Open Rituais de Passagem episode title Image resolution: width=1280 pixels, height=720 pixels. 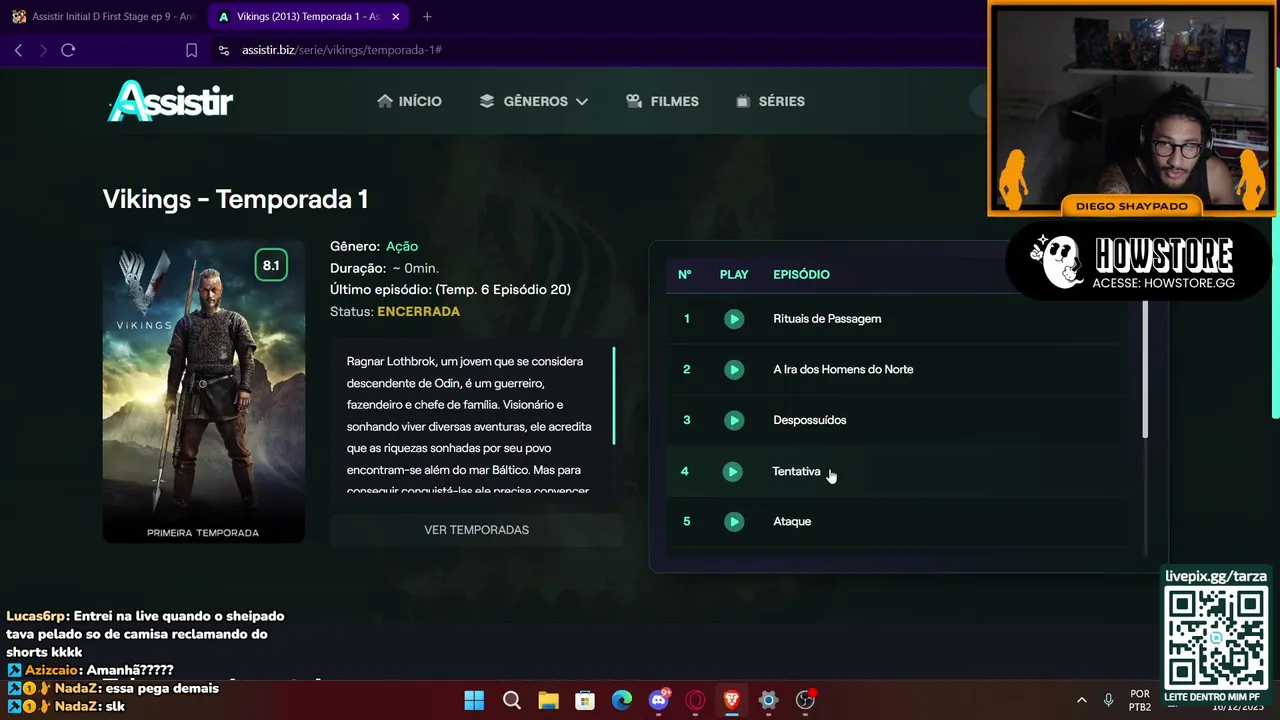pos(827,319)
